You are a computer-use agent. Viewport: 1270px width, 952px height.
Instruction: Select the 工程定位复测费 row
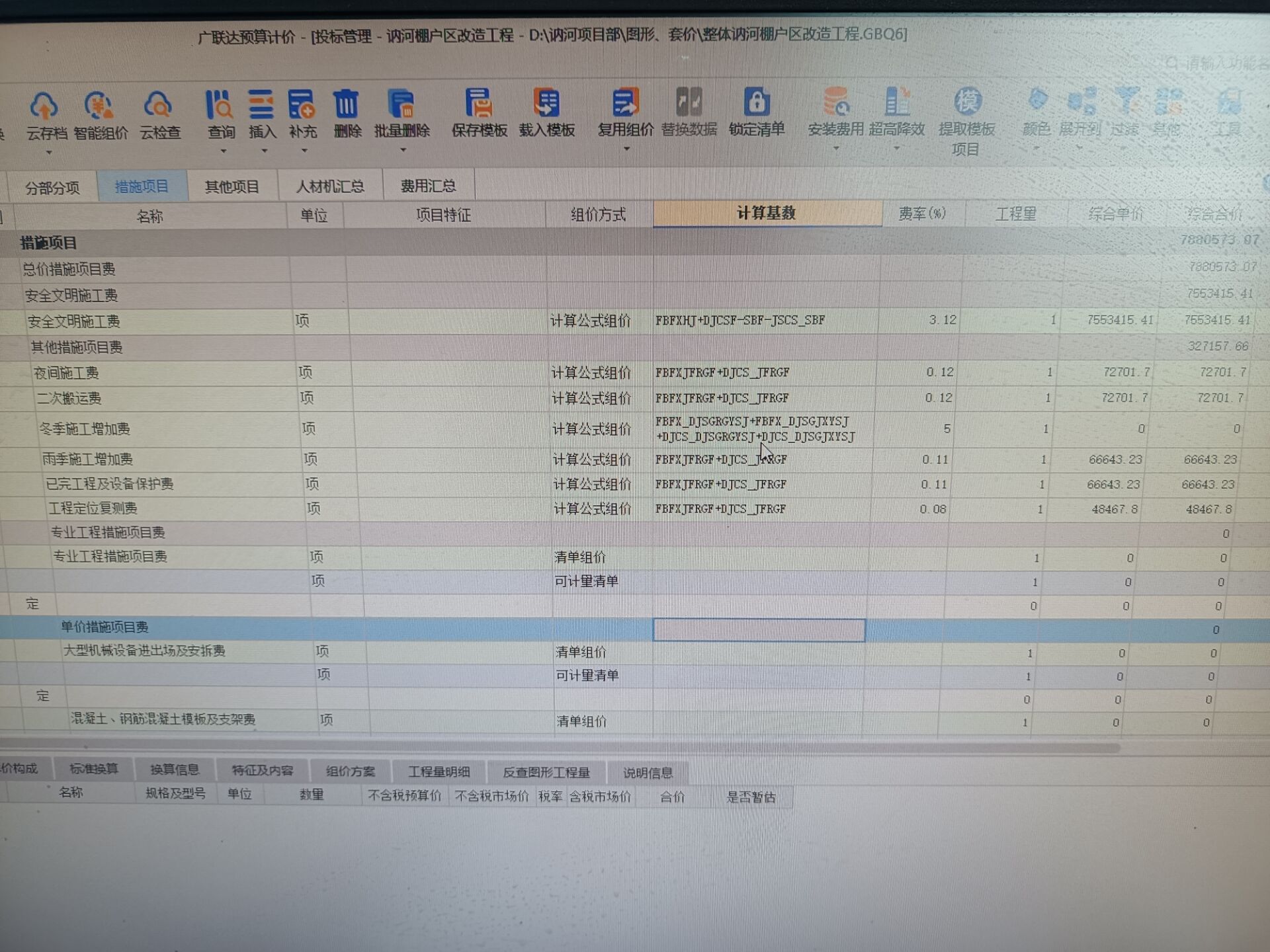click(x=635, y=509)
